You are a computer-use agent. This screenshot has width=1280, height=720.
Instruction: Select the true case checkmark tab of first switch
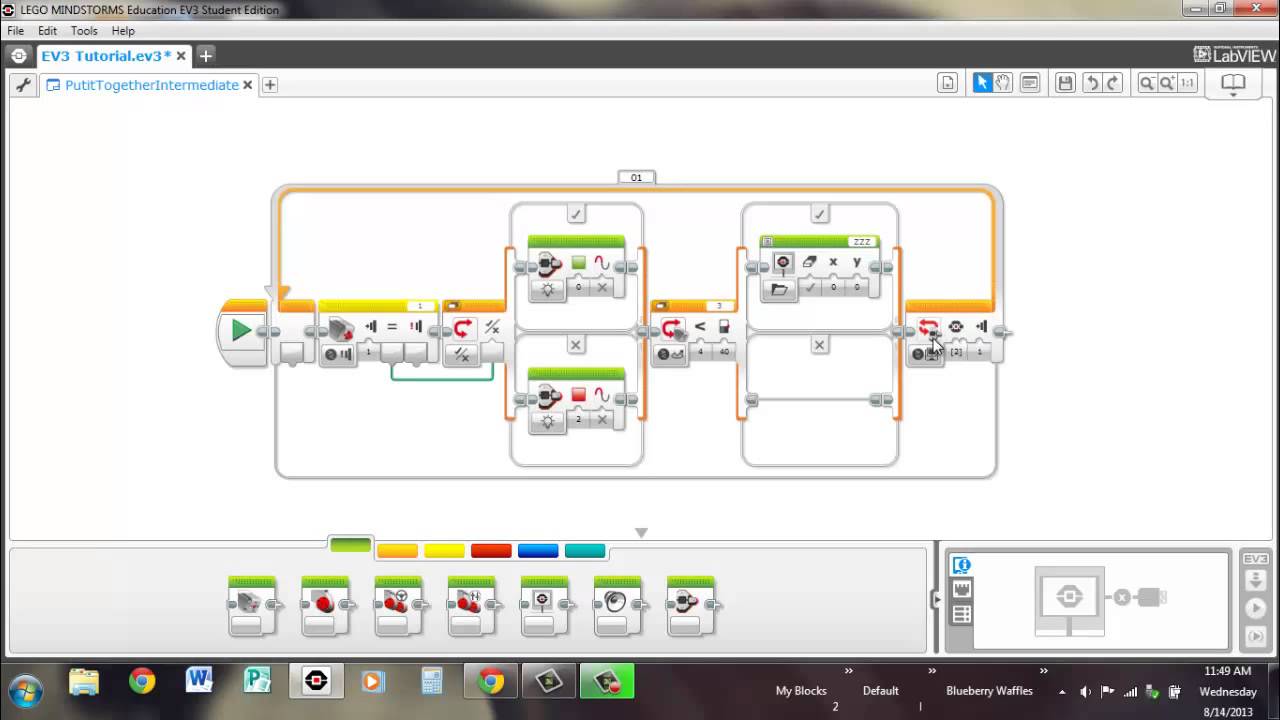point(576,214)
